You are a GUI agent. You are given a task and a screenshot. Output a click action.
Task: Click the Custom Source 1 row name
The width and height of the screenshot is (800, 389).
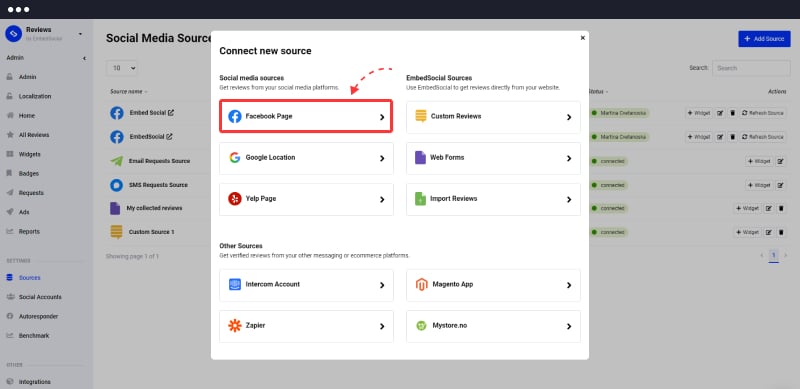[152, 232]
